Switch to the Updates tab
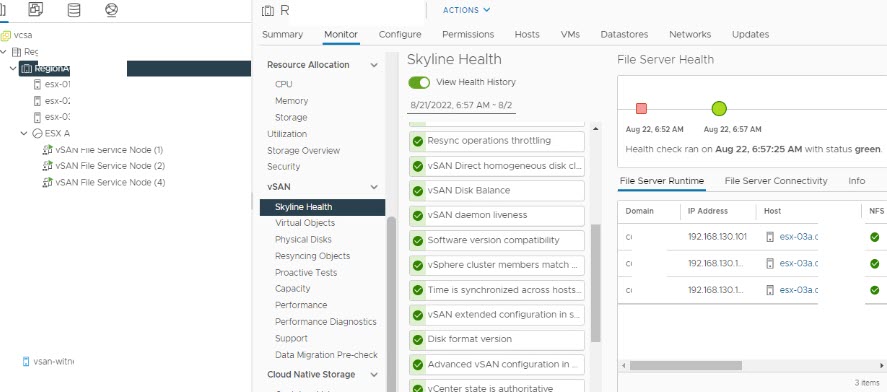Screen dimensions: 887x392 [750, 35]
